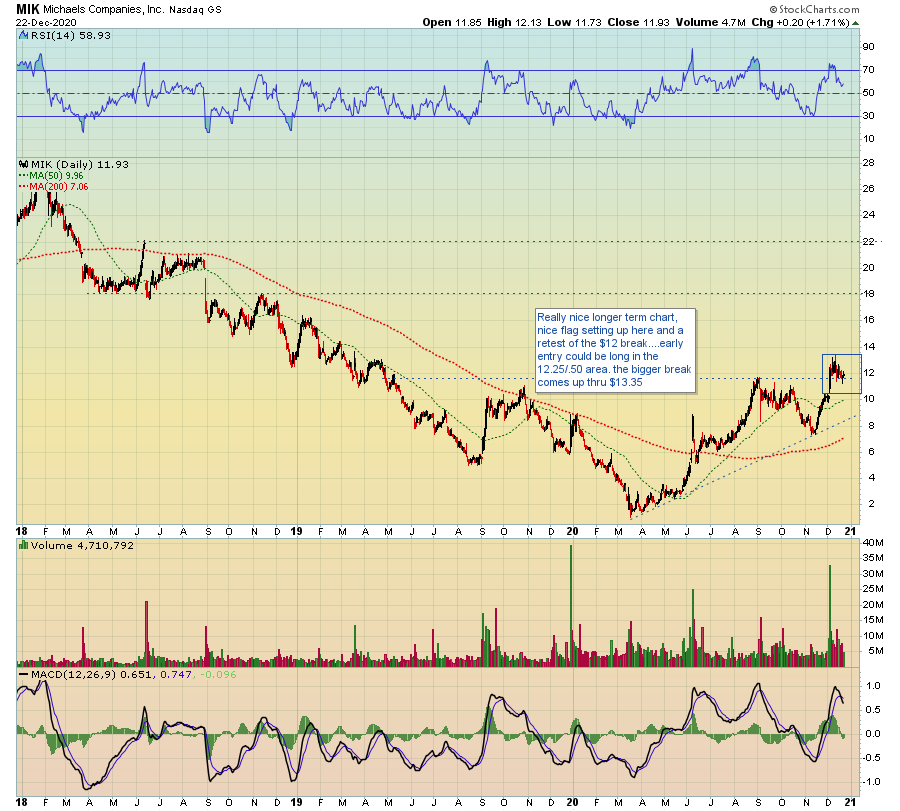
Task: Click the Chg +0.20 (+1.71%) value
Action: tap(800, 22)
